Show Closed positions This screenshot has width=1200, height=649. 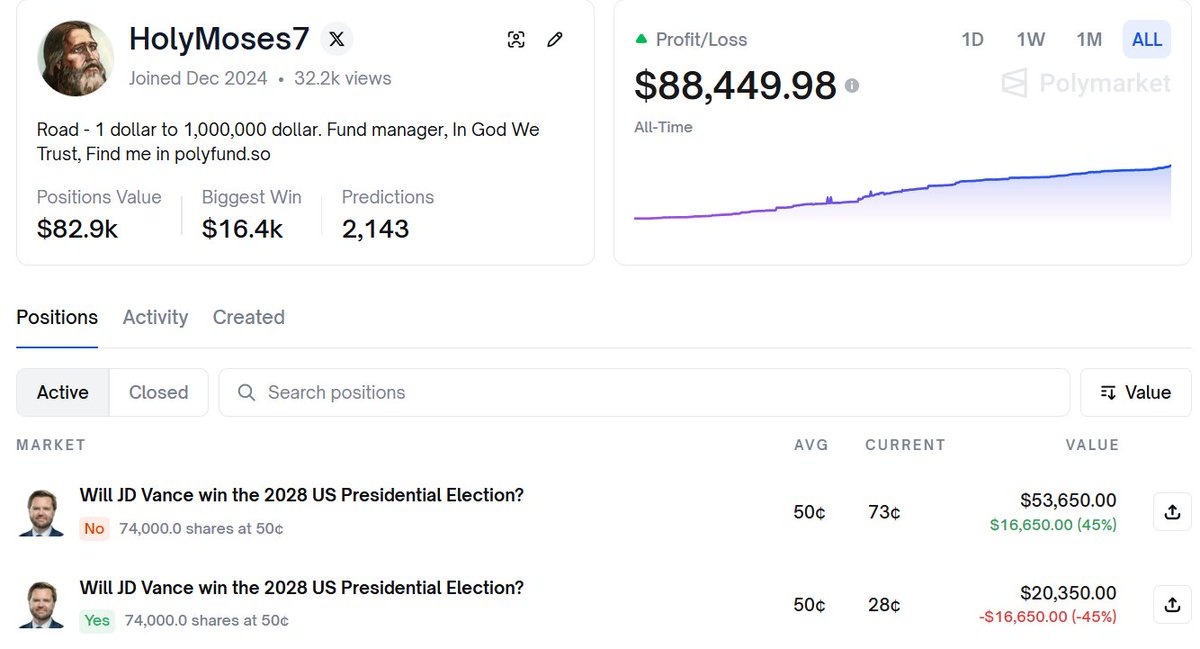pos(158,393)
